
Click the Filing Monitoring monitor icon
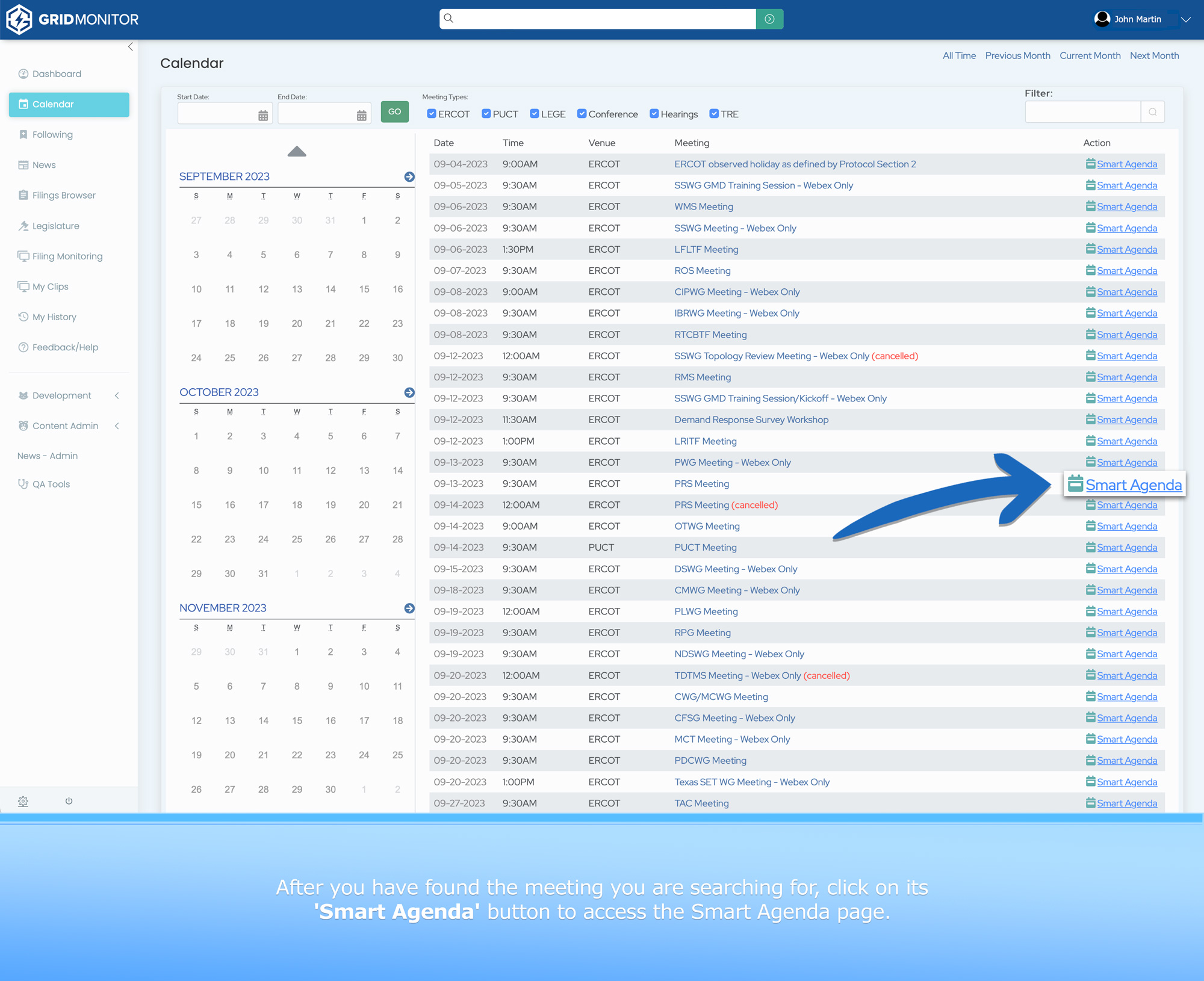pos(23,256)
